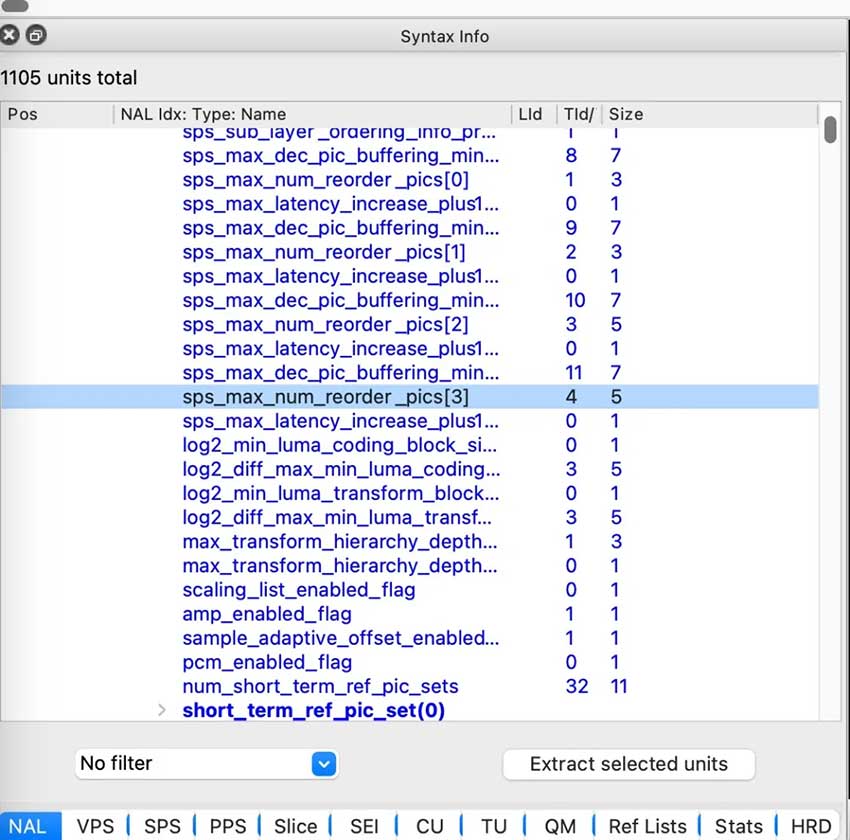Switch to the VPS tab
This screenshot has width=850, height=840.
click(96, 826)
